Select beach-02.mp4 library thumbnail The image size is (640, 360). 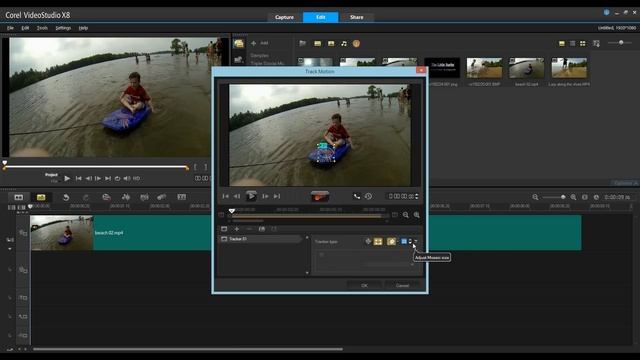click(526, 68)
